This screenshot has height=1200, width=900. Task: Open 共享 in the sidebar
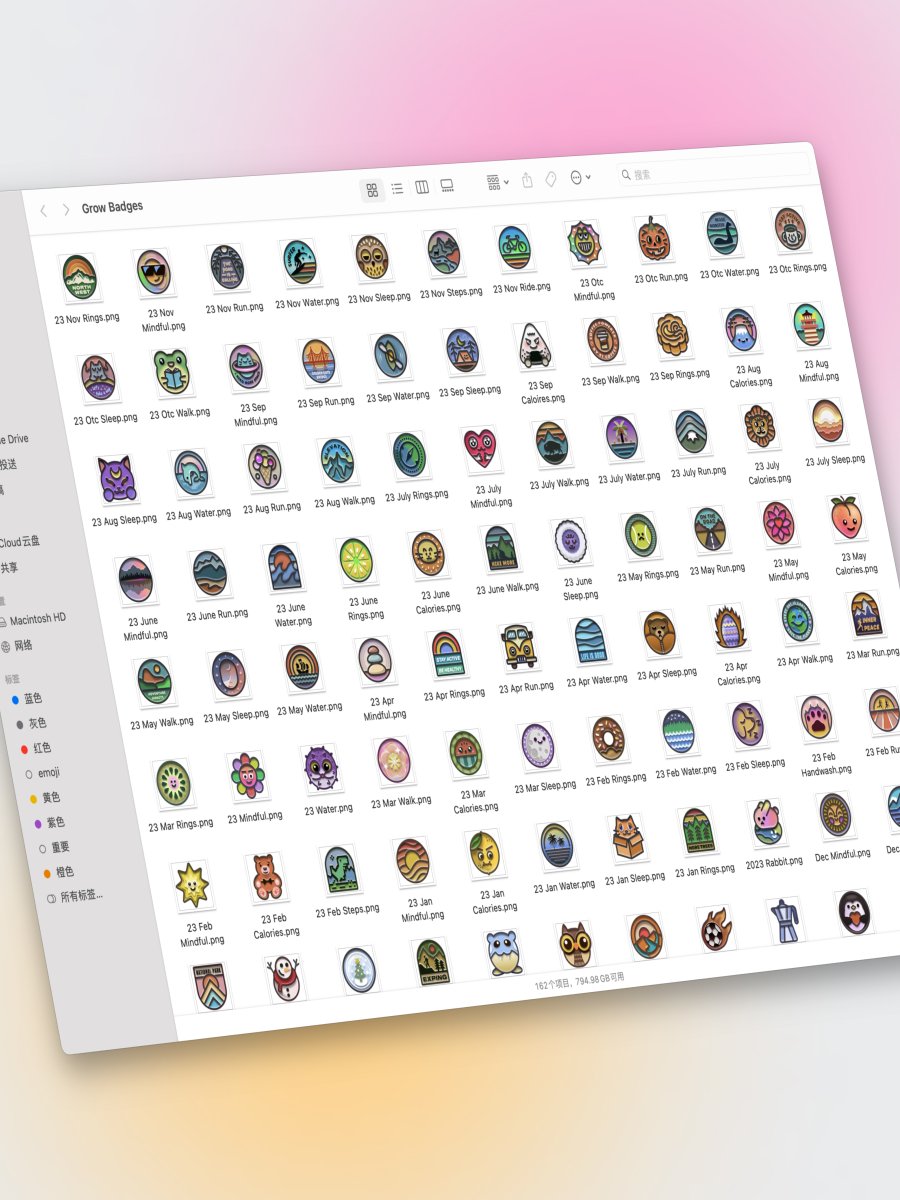tap(9, 568)
